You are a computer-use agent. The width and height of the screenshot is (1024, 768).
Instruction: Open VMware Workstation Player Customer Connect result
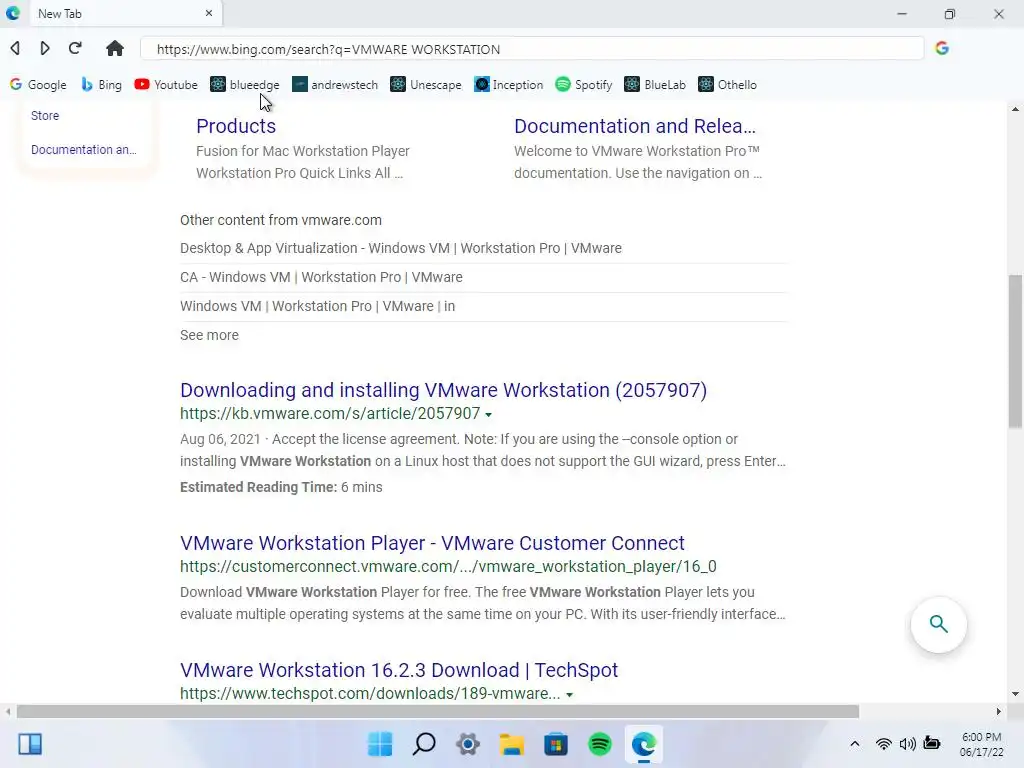pyautogui.click(x=432, y=543)
